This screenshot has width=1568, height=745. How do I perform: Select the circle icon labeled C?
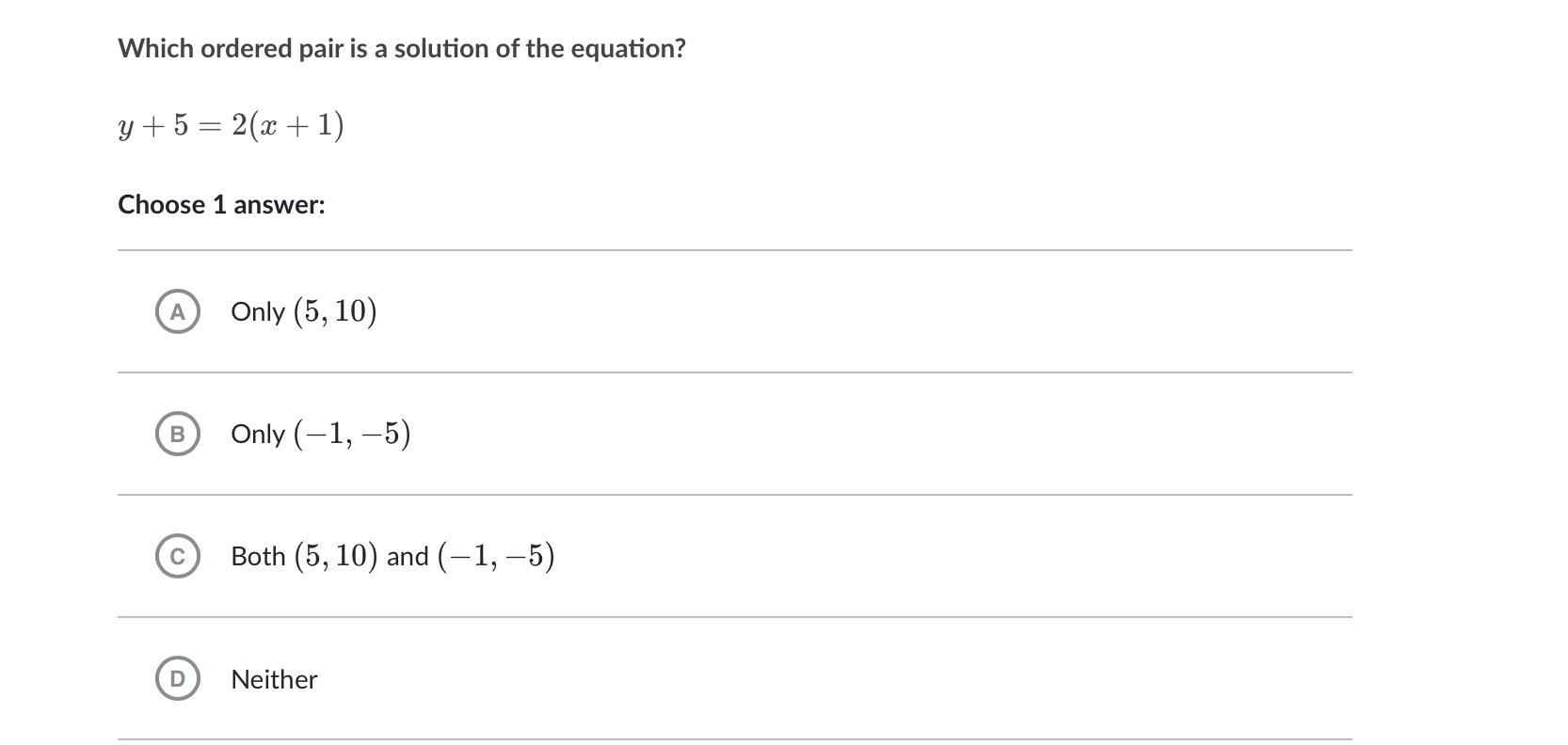[177, 556]
